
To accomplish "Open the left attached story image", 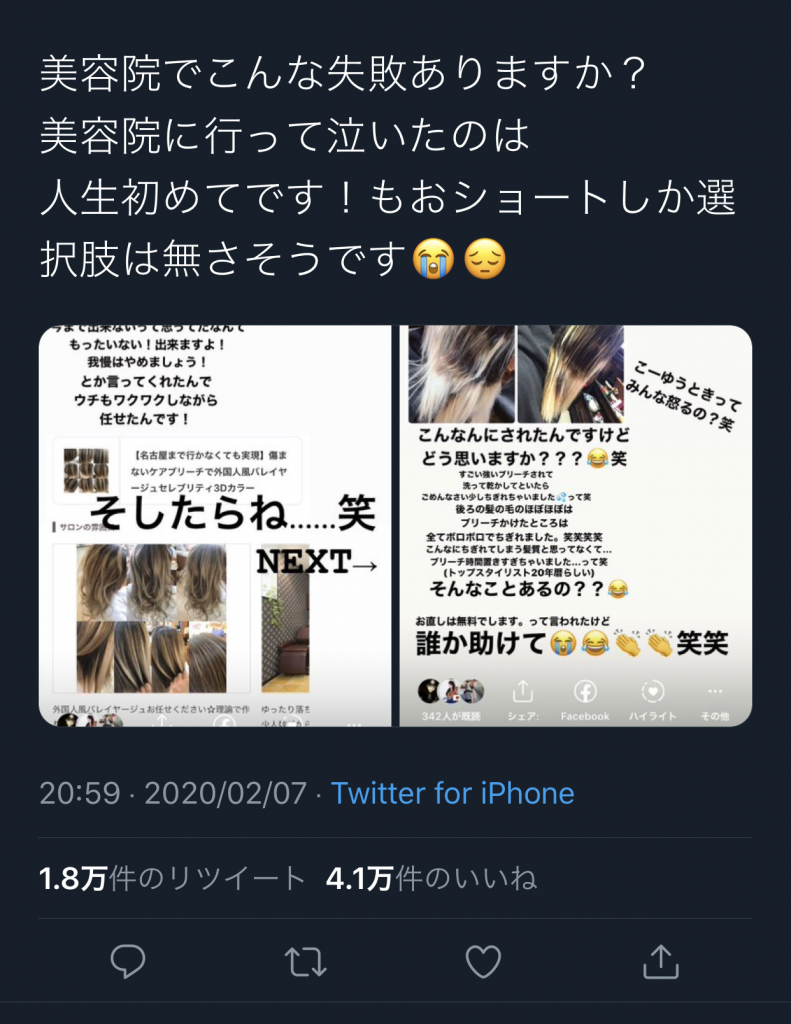I will [x=215, y=526].
